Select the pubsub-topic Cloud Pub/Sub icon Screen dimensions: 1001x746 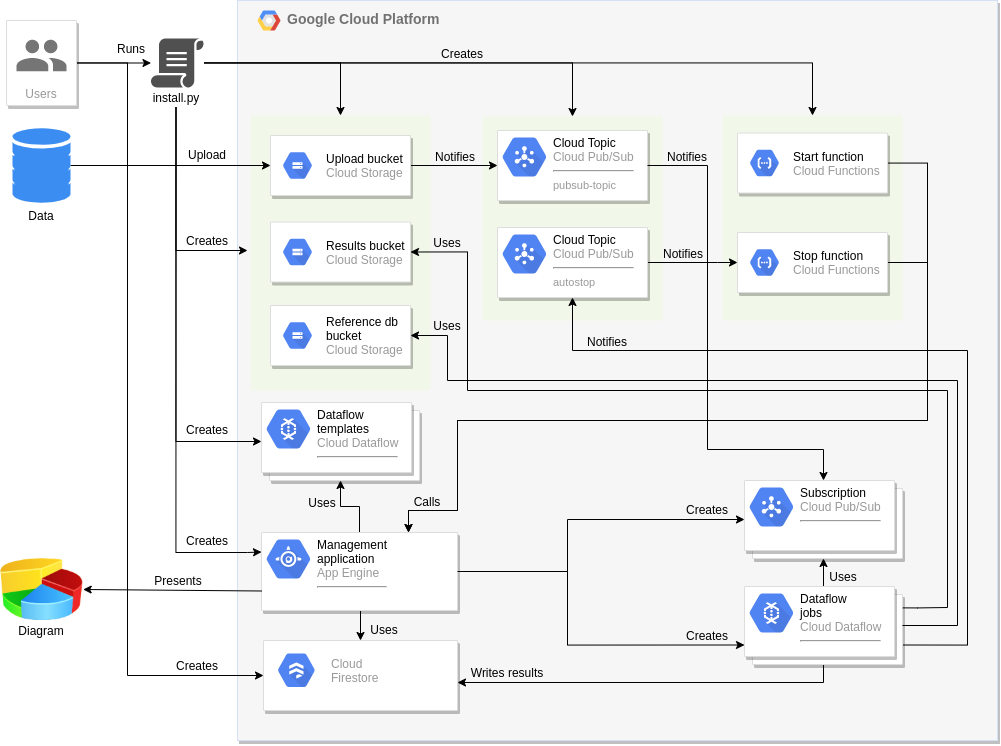(524, 157)
